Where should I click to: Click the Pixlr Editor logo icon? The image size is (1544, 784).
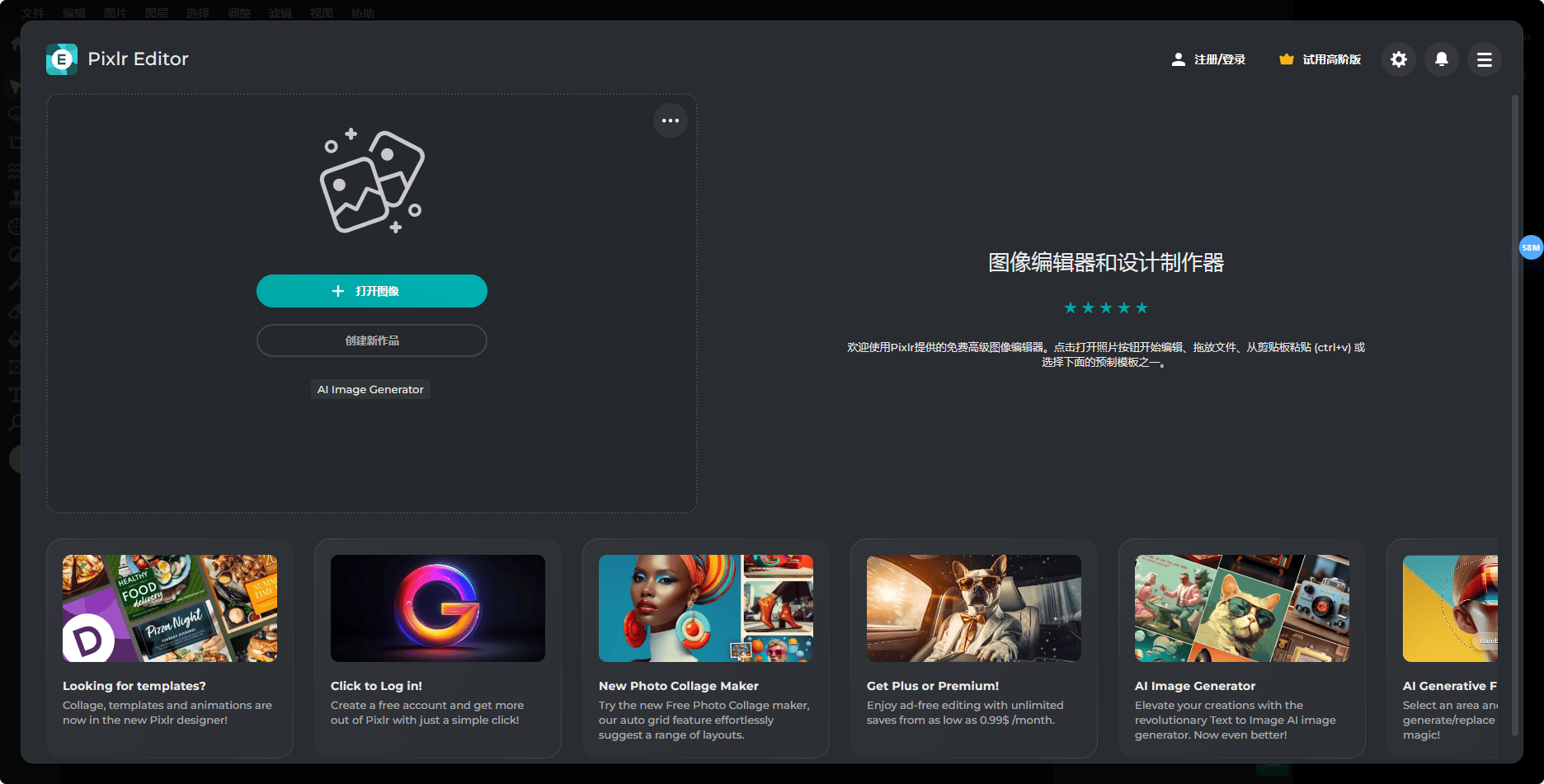[62, 59]
